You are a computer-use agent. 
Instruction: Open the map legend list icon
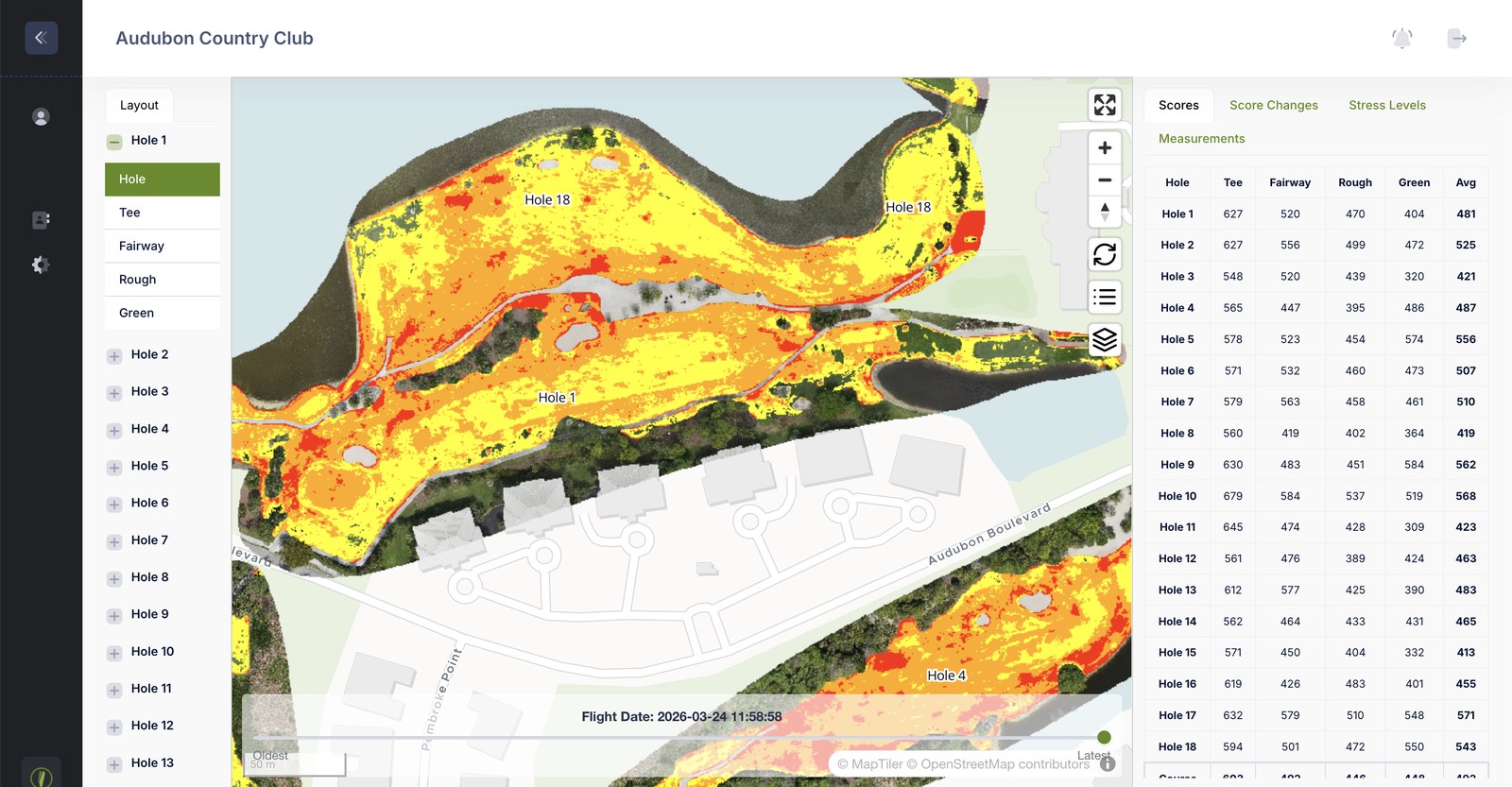[1105, 298]
